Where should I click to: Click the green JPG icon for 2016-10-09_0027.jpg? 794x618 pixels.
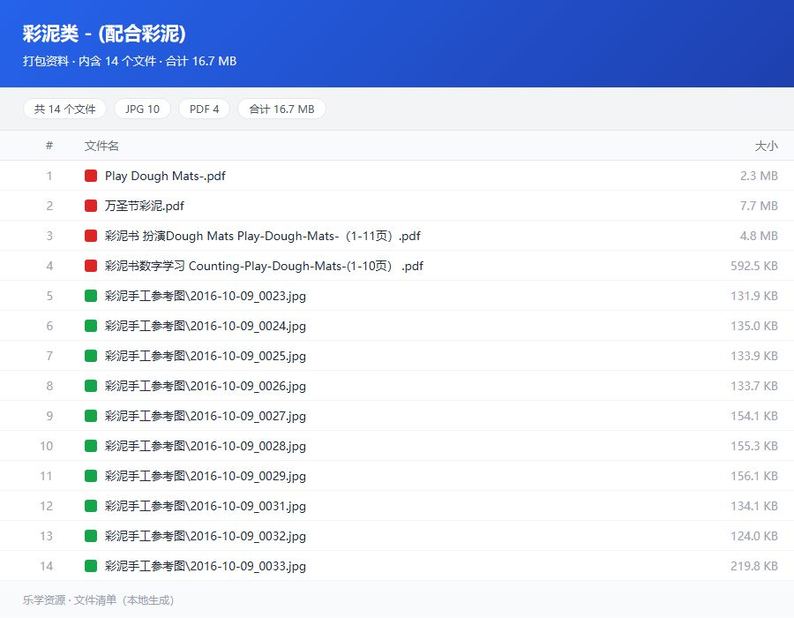pos(91,416)
